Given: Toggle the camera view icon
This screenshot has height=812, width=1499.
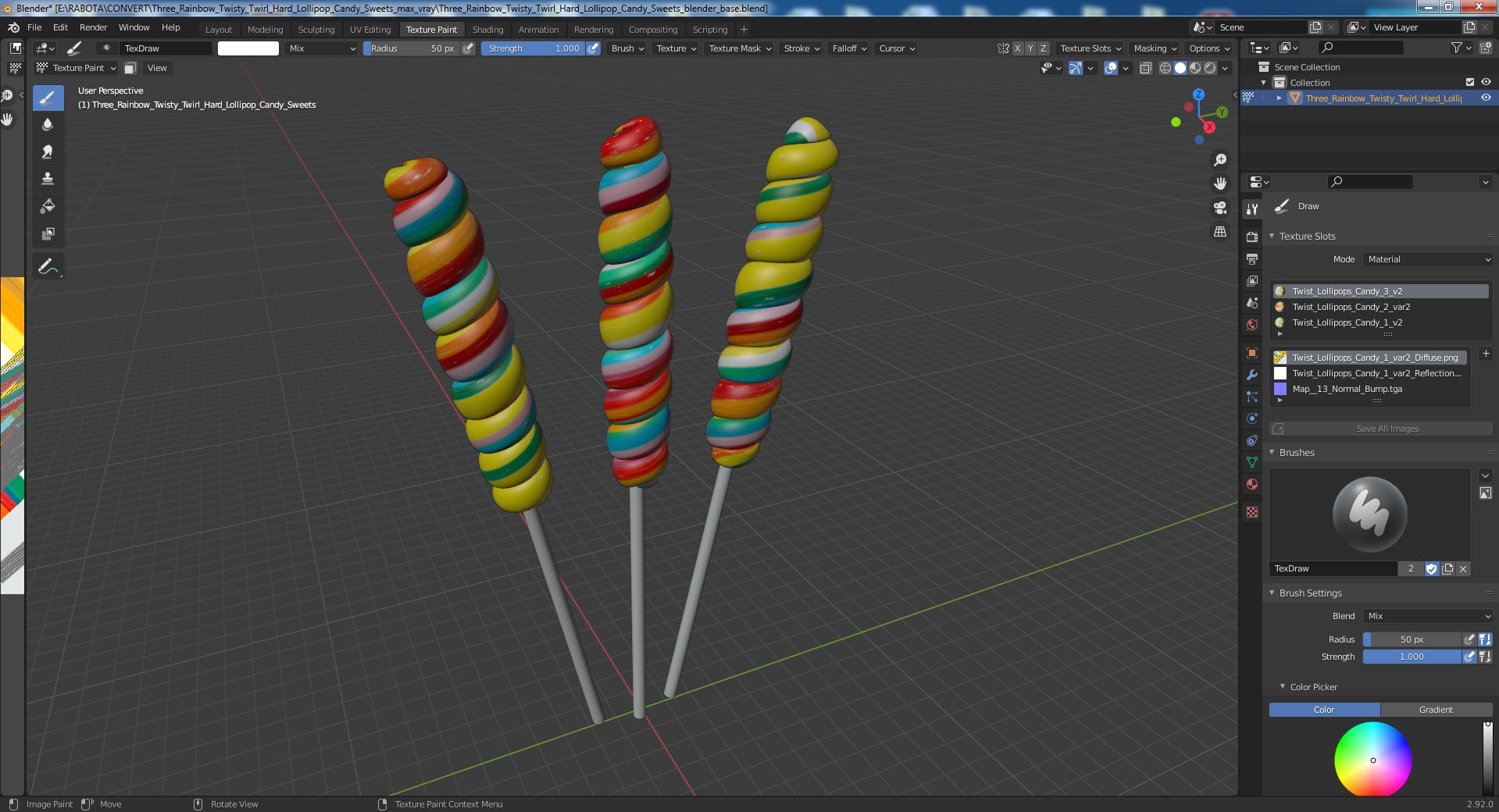Looking at the screenshot, I should [x=1219, y=208].
